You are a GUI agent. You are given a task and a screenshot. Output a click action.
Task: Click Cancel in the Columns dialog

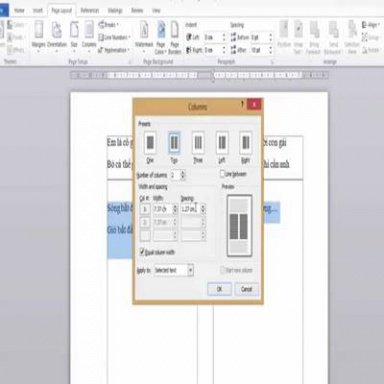pos(247,289)
